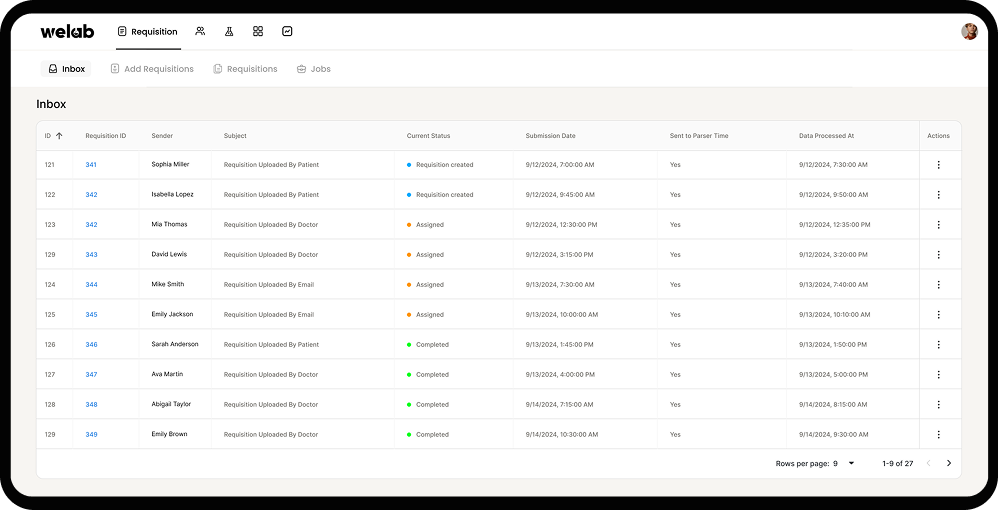998x510 pixels.
Task: Open requisition 341 link
Action: [x=91, y=165]
